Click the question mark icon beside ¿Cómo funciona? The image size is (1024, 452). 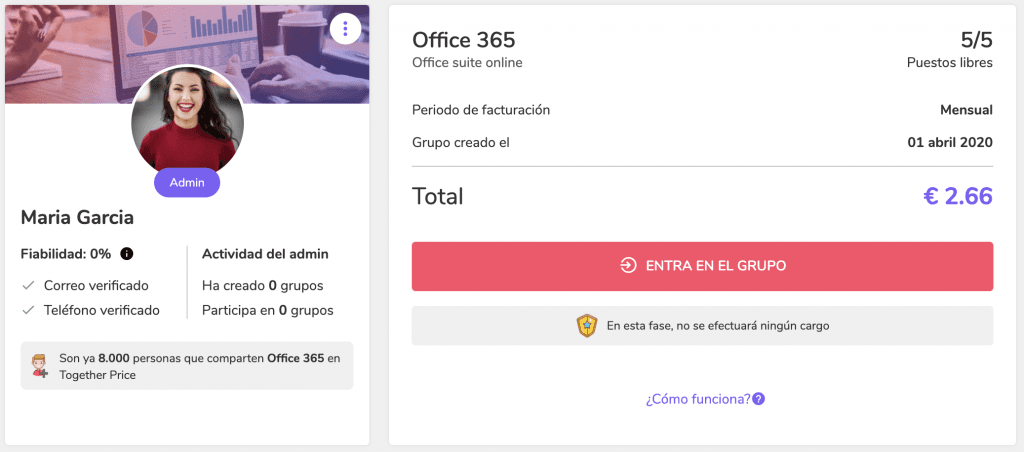click(758, 398)
